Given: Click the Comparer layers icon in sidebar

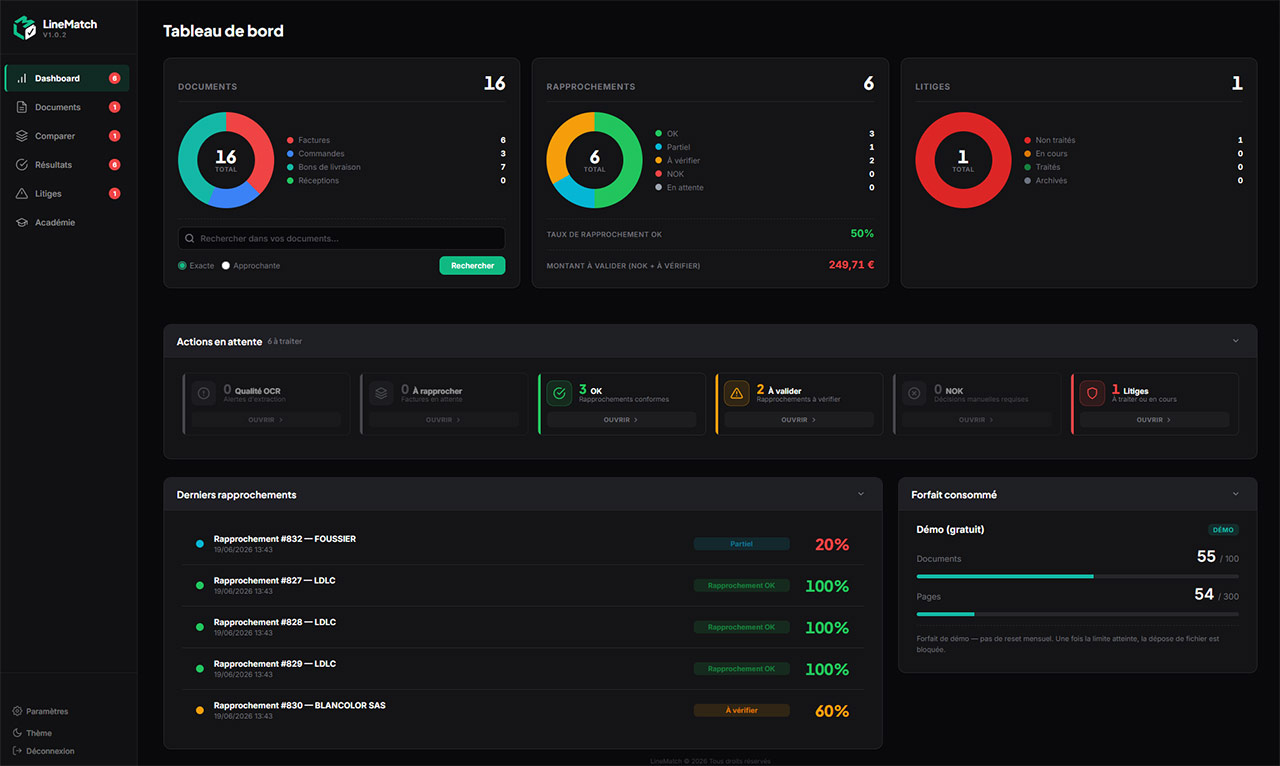Looking at the screenshot, I should (x=22, y=136).
